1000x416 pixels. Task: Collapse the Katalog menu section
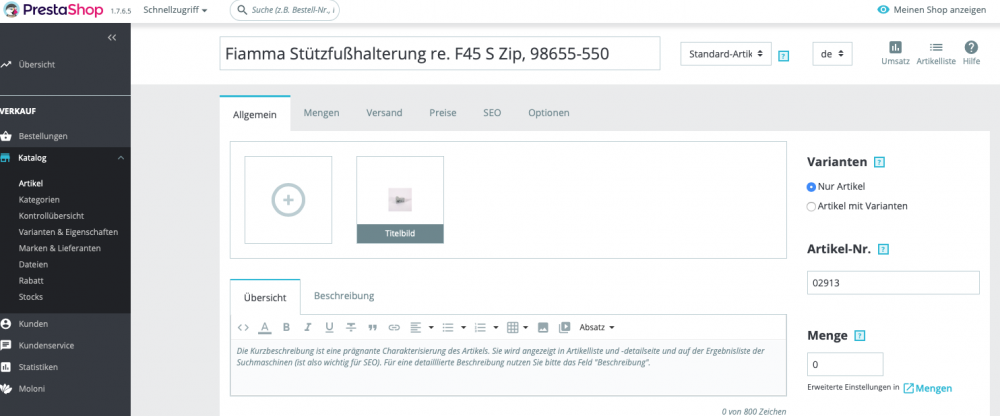[121, 158]
